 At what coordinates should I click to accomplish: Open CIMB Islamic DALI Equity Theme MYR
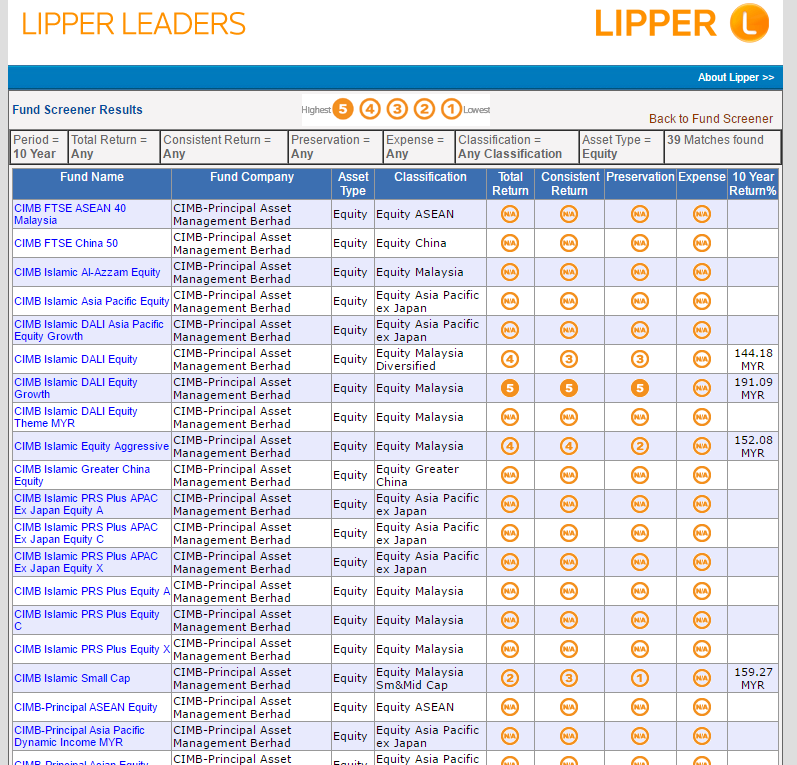point(76,417)
